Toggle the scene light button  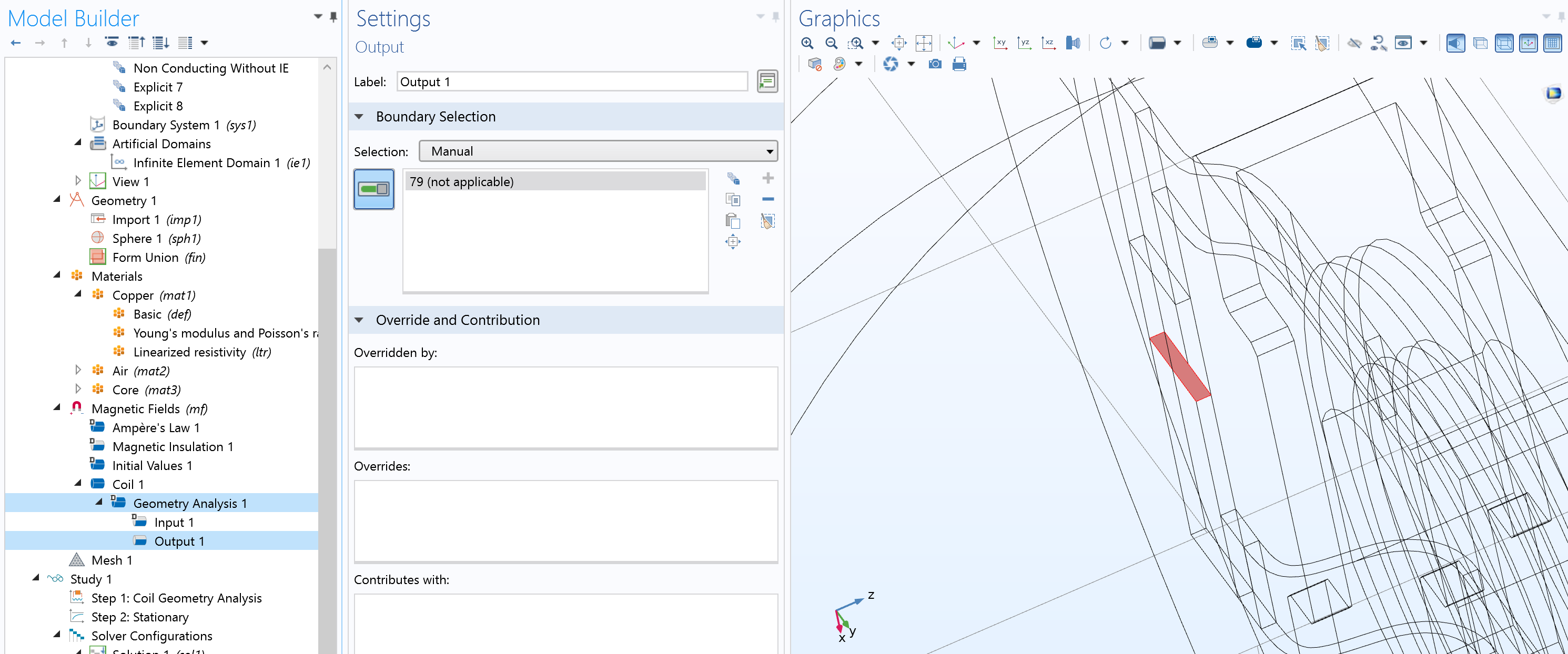pos(1455,43)
